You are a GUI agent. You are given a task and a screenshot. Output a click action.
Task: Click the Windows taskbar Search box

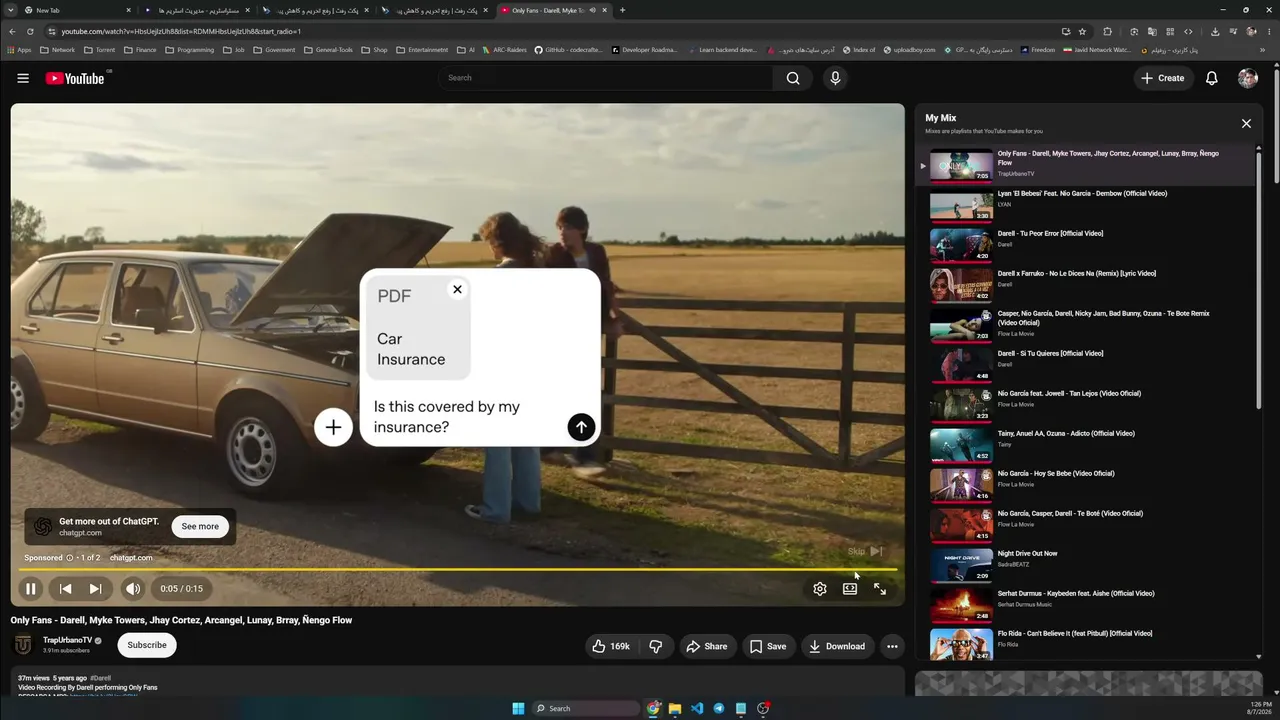[x=585, y=708]
